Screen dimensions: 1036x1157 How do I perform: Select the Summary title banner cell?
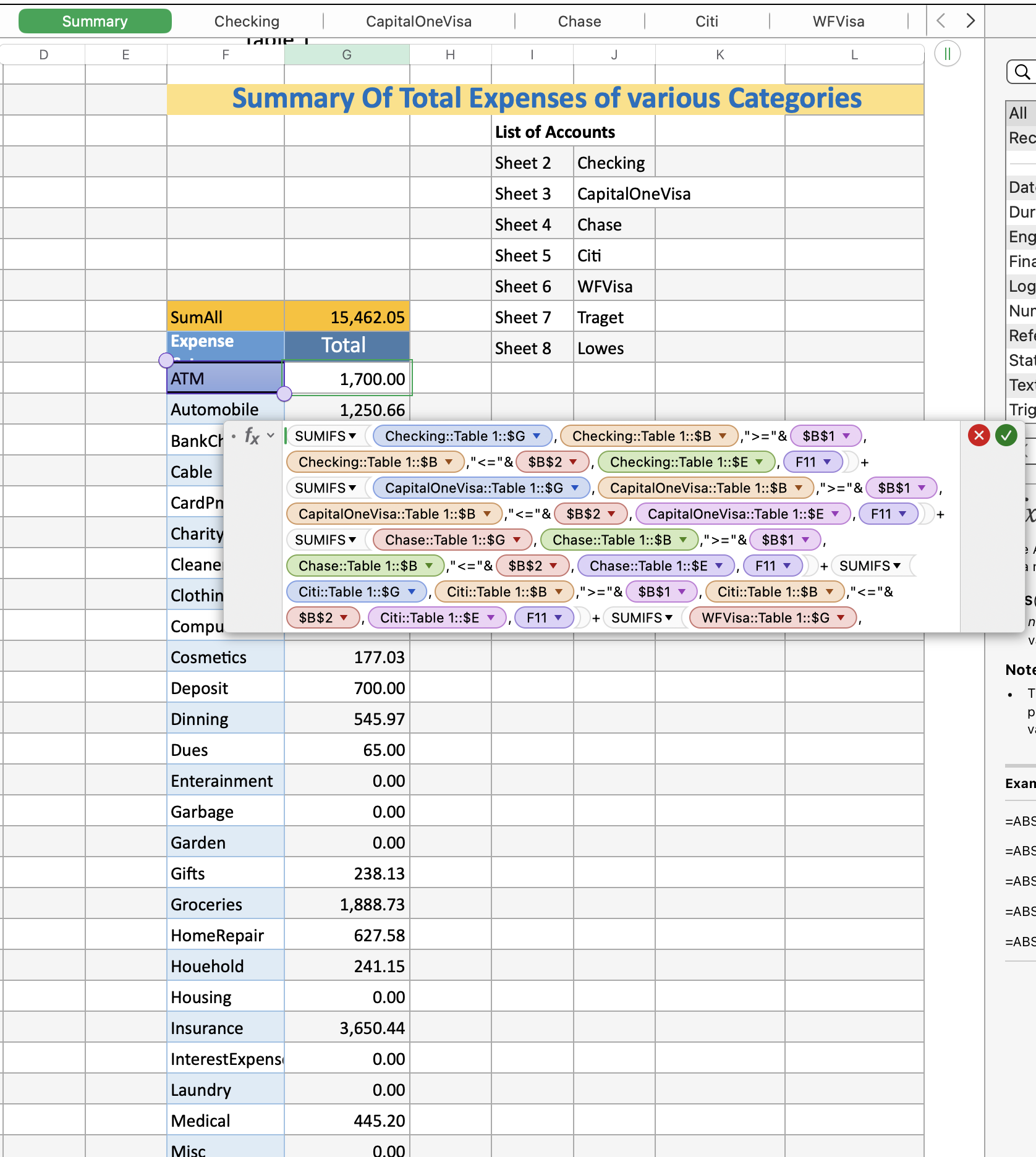(545, 99)
